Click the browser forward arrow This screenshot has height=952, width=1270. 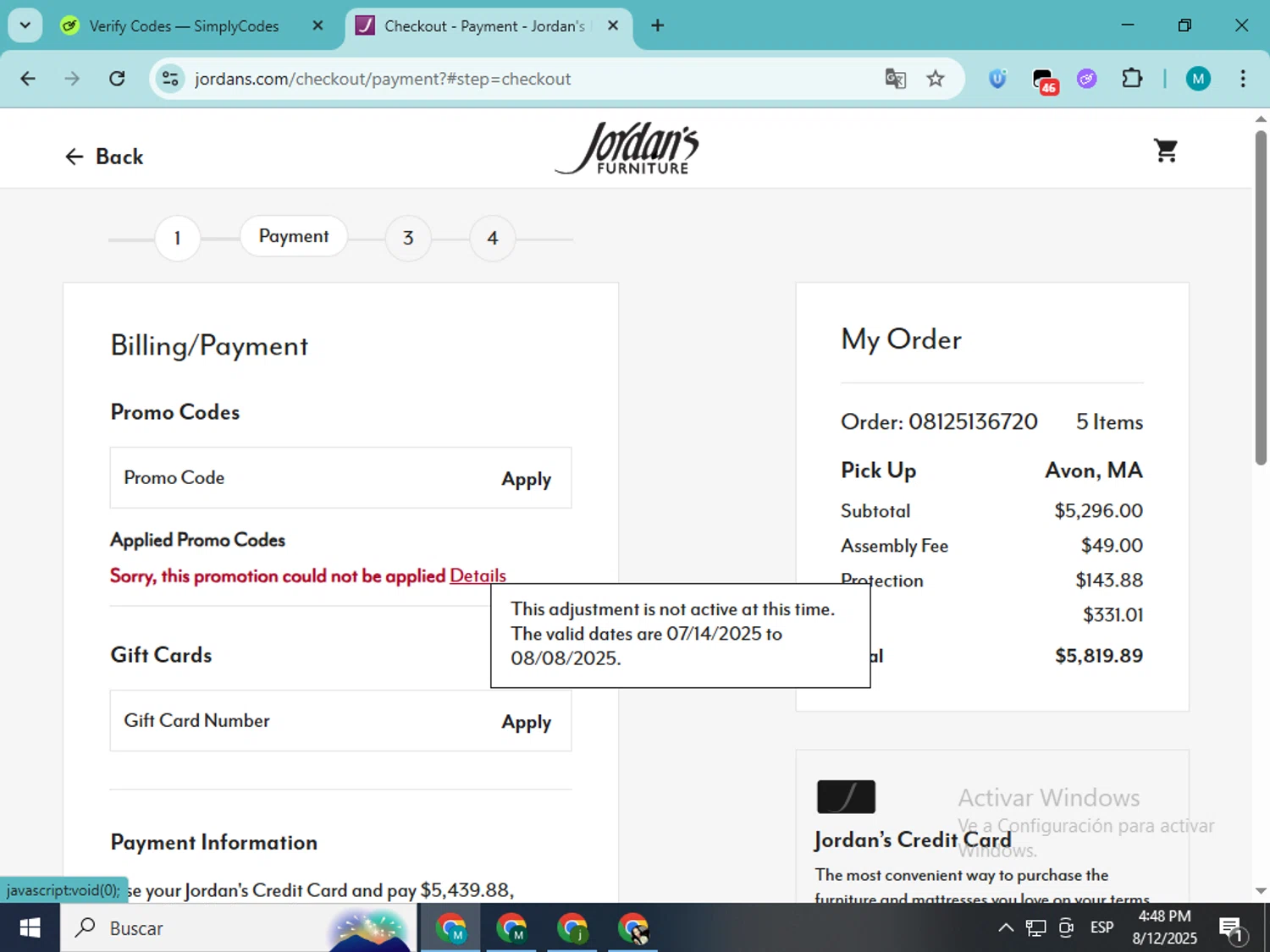(x=72, y=79)
